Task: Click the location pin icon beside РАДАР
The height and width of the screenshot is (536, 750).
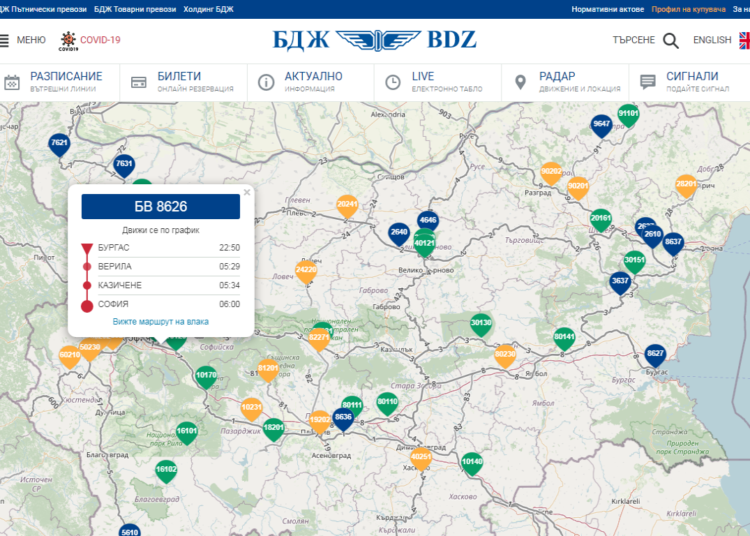Action: point(520,82)
